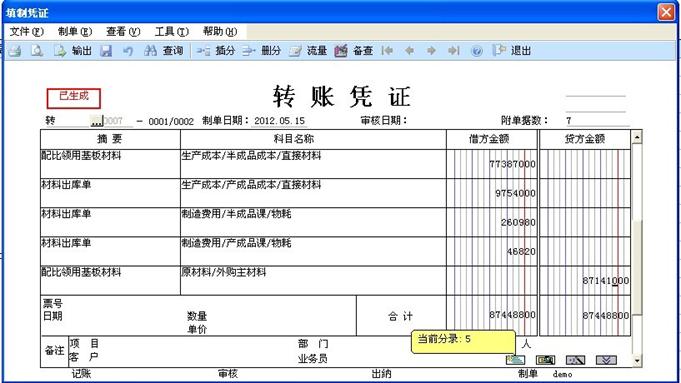Click the 制单日期 date field
The height and width of the screenshot is (383, 681).
tap(279, 121)
